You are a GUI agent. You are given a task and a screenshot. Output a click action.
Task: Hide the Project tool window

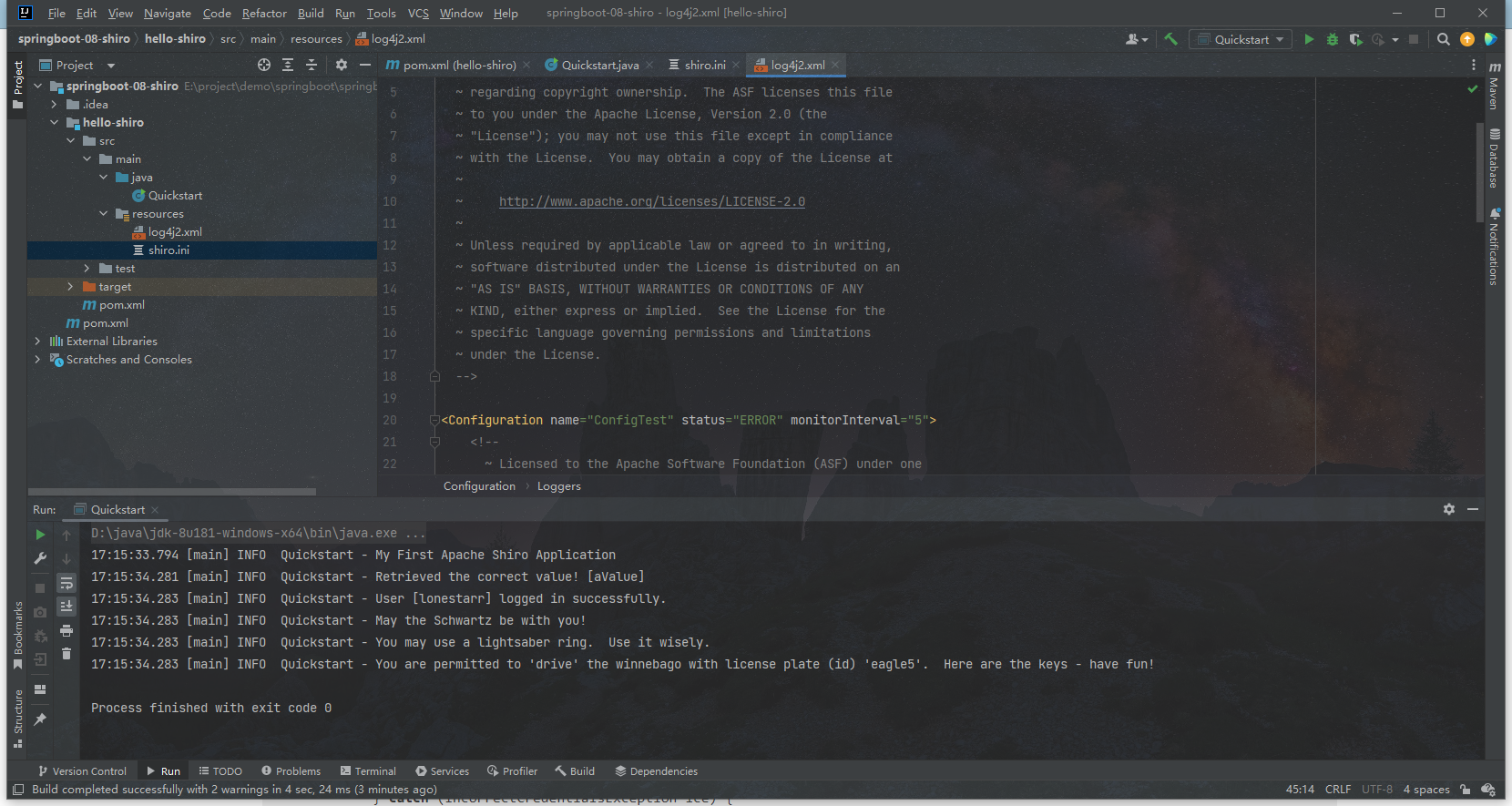365,65
